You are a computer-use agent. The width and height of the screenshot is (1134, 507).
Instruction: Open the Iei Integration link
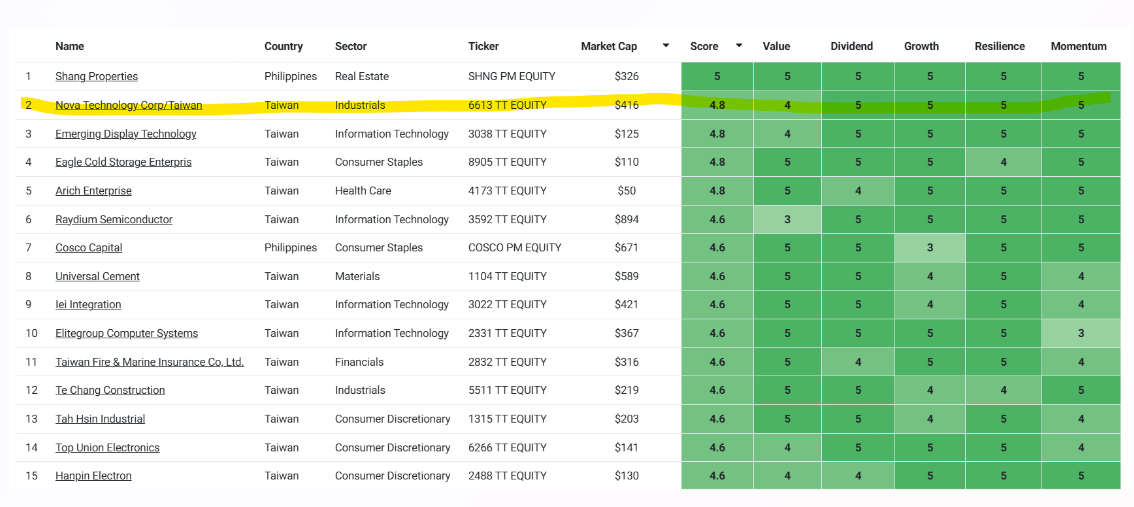pyautogui.click(x=88, y=304)
